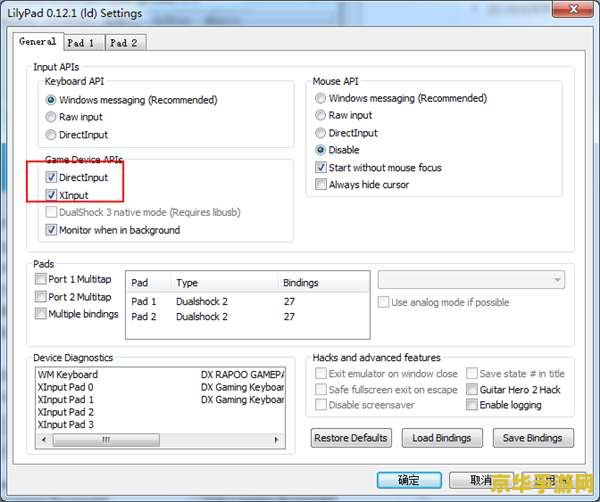Viewport: 600px width, 502px height.
Task: Cancel with the 取消 button
Action: (481, 480)
